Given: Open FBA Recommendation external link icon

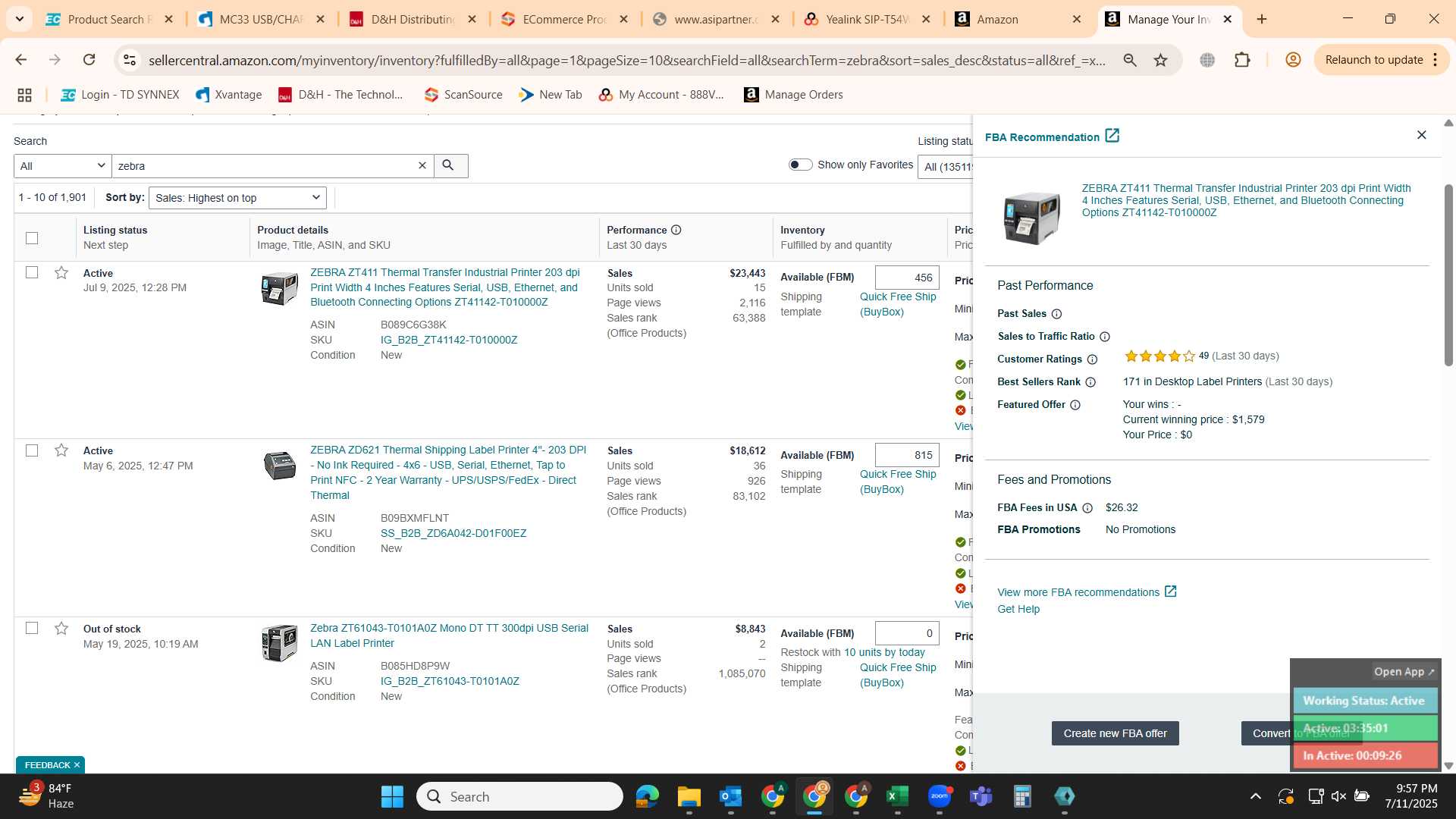Looking at the screenshot, I should pos(1112,136).
